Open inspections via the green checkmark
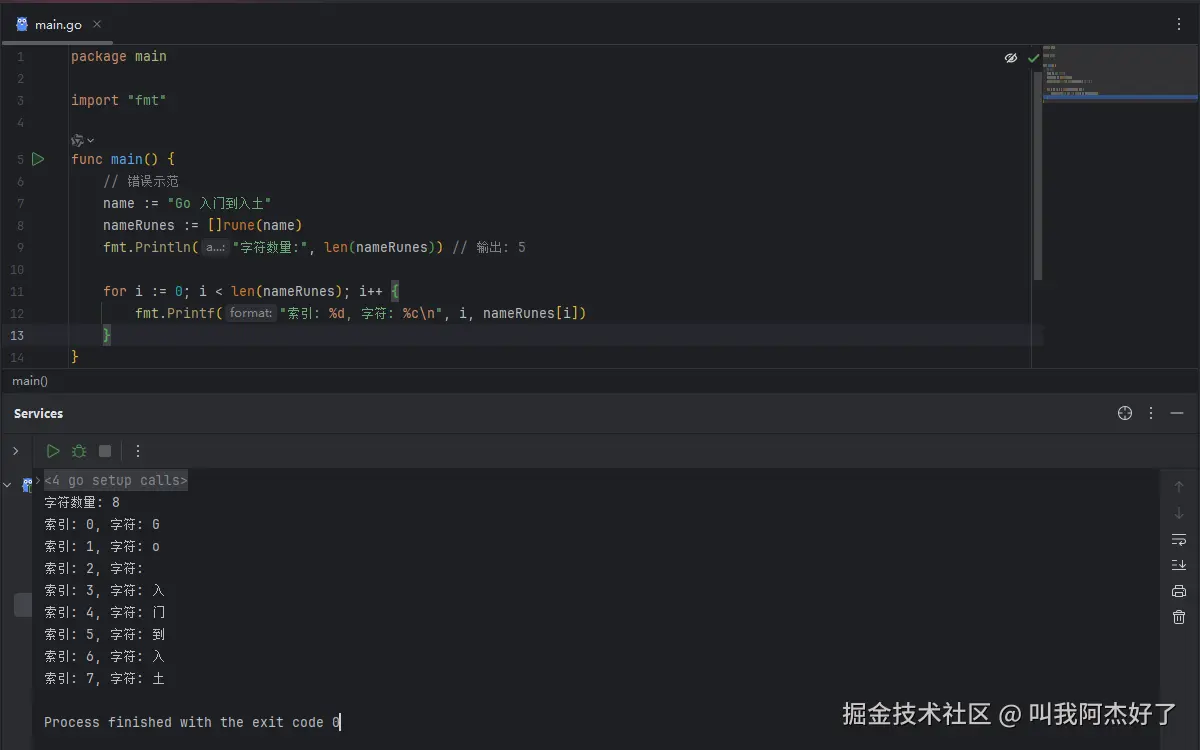This screenshot has width=1200, height=750. [x=1033, y=58]
